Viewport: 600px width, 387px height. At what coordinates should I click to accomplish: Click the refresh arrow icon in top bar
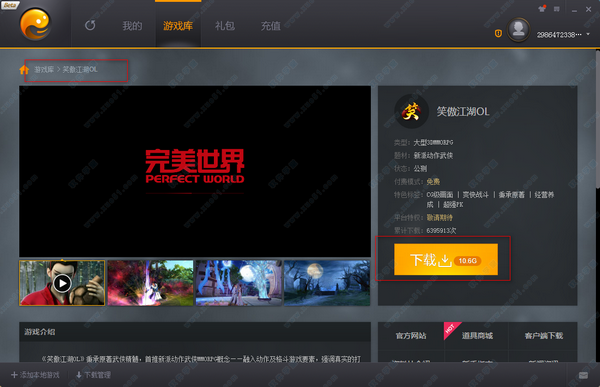pos(90,26)
